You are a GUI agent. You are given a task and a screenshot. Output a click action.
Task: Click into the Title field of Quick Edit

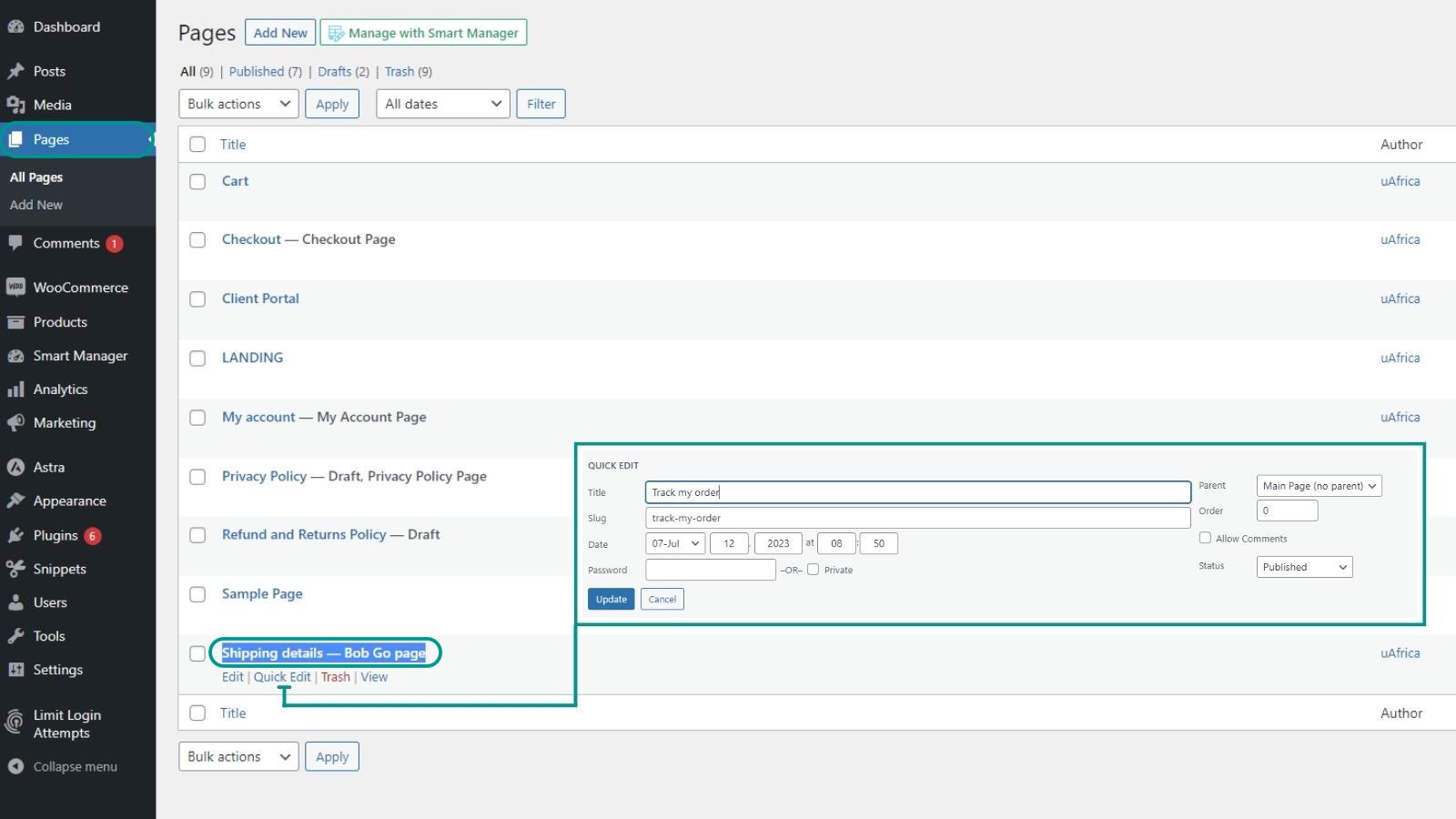tap(918, 492)
